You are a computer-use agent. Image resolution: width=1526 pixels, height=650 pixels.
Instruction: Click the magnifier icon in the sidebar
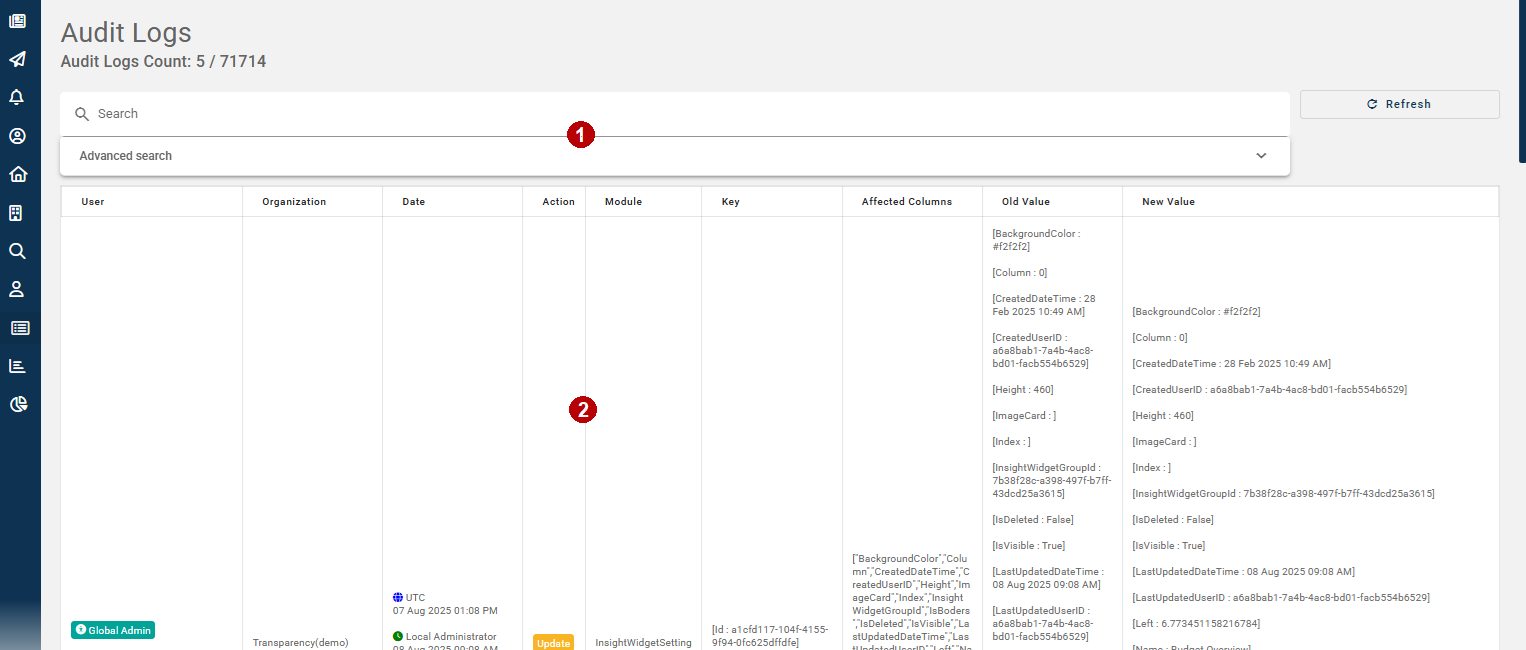[x=17, y=251]
